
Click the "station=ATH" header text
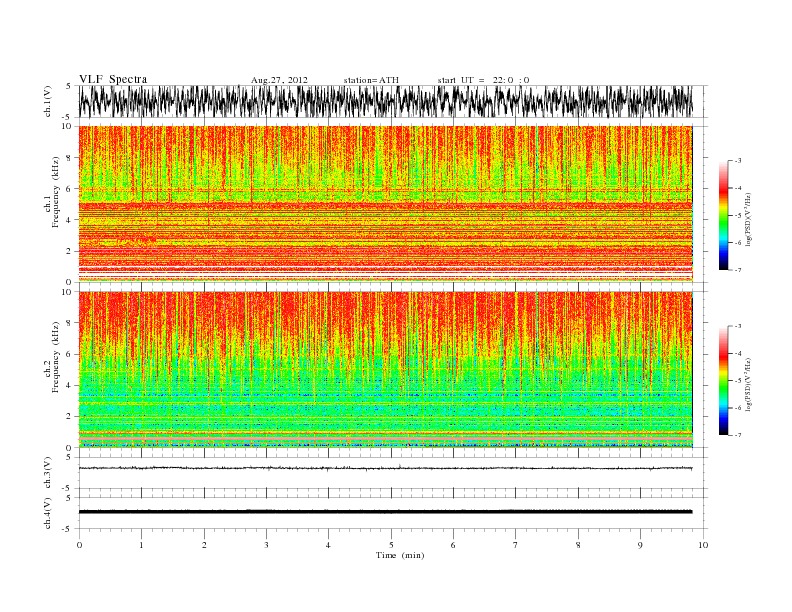click(371, 80)
